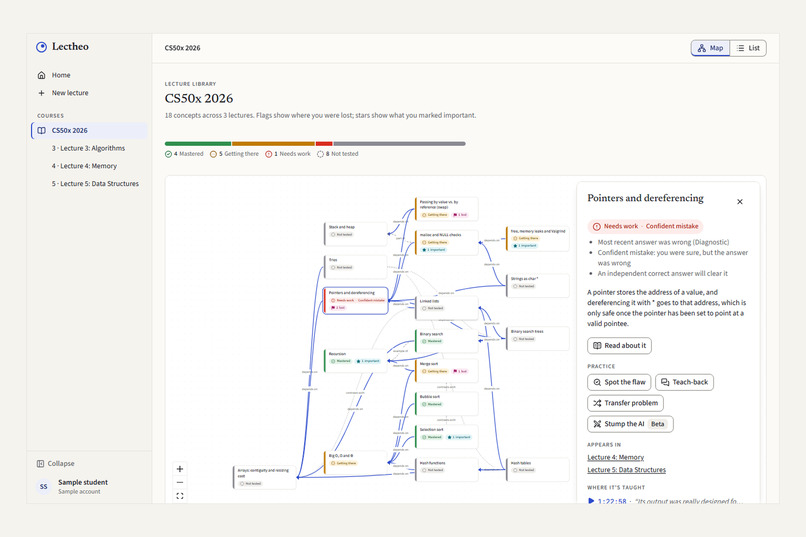Click the important star on Selection sort node
Viewport: 806px width, 537px height.
point(459,437)
